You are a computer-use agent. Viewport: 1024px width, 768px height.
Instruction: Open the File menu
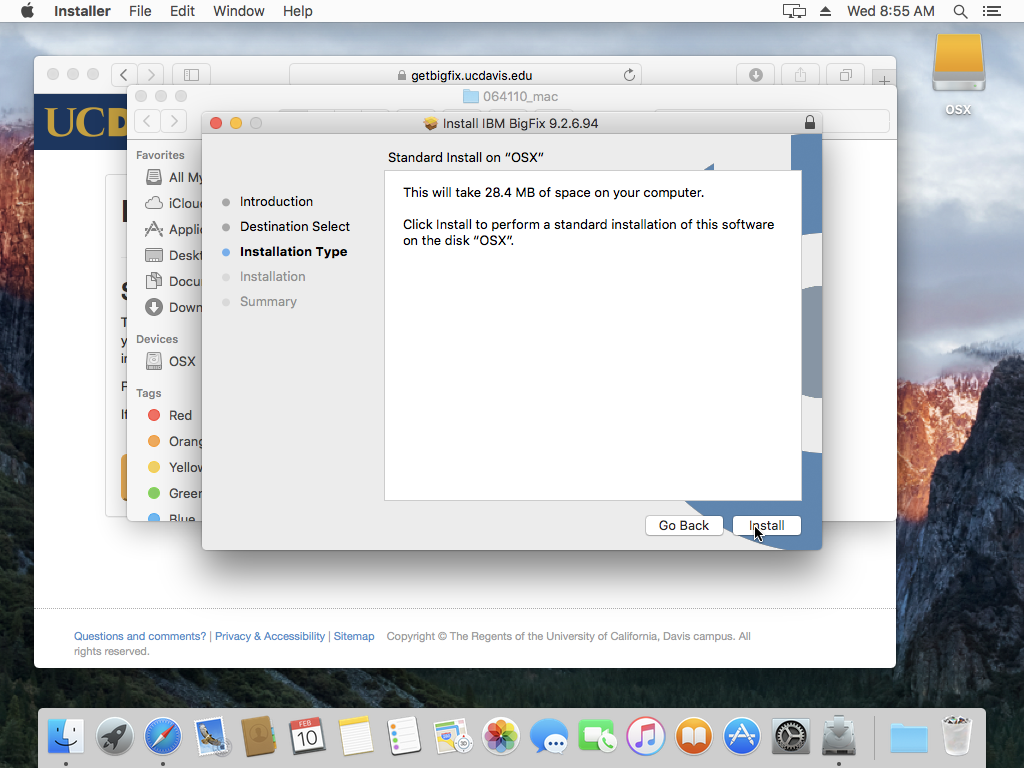[140, 11]
